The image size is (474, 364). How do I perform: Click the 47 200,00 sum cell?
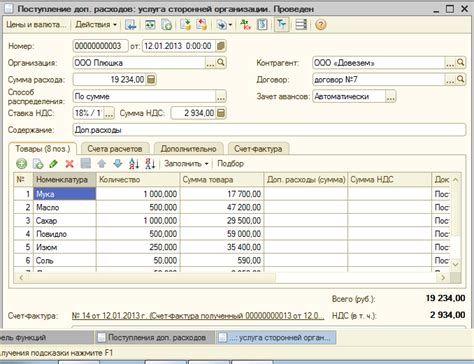click(222, 207)
